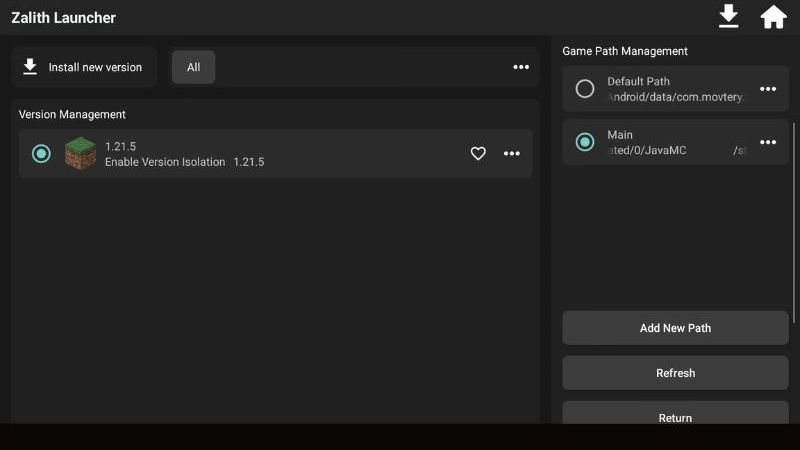Image resolution: width=800 pixels, height=450 pixels.
Task: Click Install new version button
Action: coord(84,67)
